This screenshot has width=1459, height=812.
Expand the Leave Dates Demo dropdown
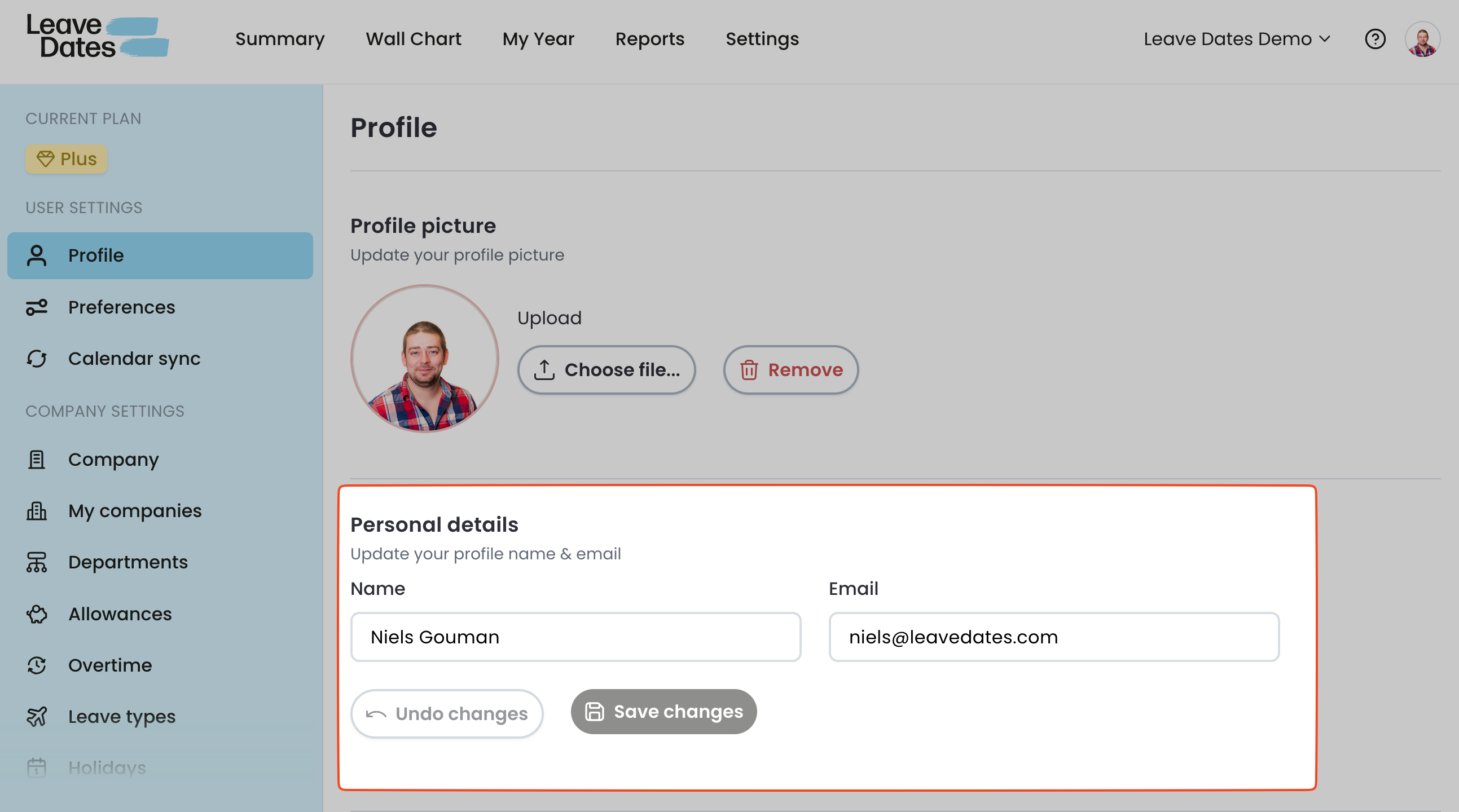coord(1236,39)
